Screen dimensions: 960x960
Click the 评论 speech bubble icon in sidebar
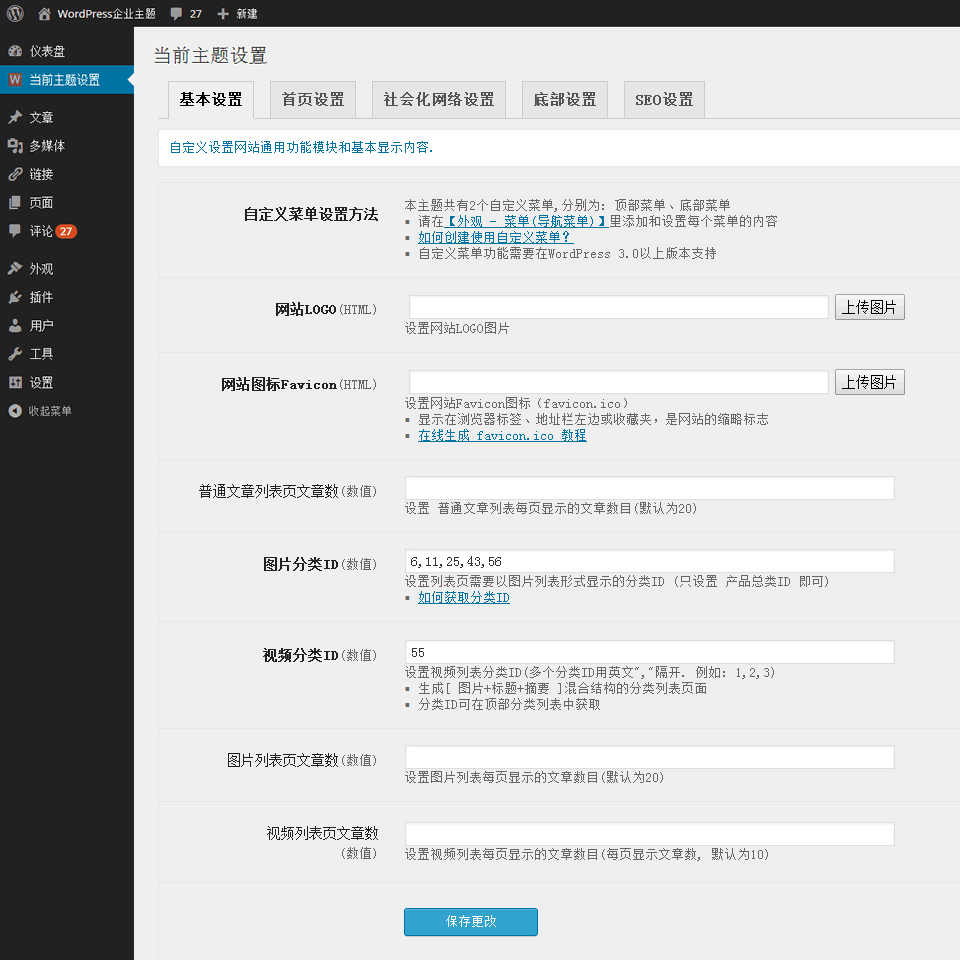[15, 230]
